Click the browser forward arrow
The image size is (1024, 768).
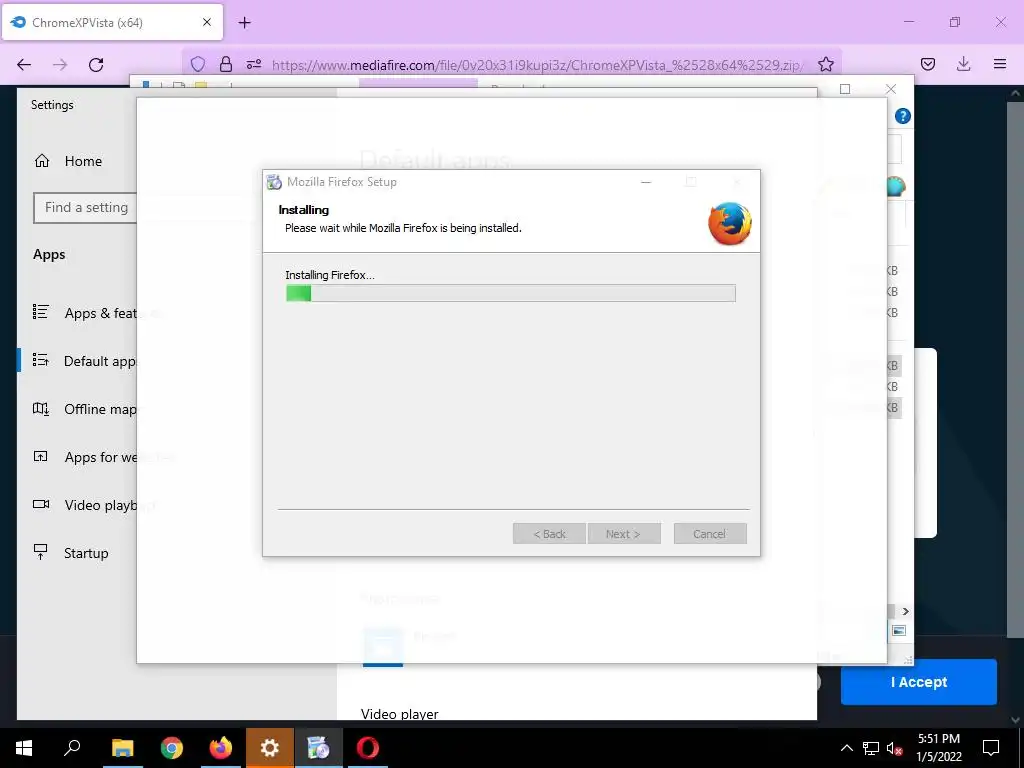(x=60, y=64)
